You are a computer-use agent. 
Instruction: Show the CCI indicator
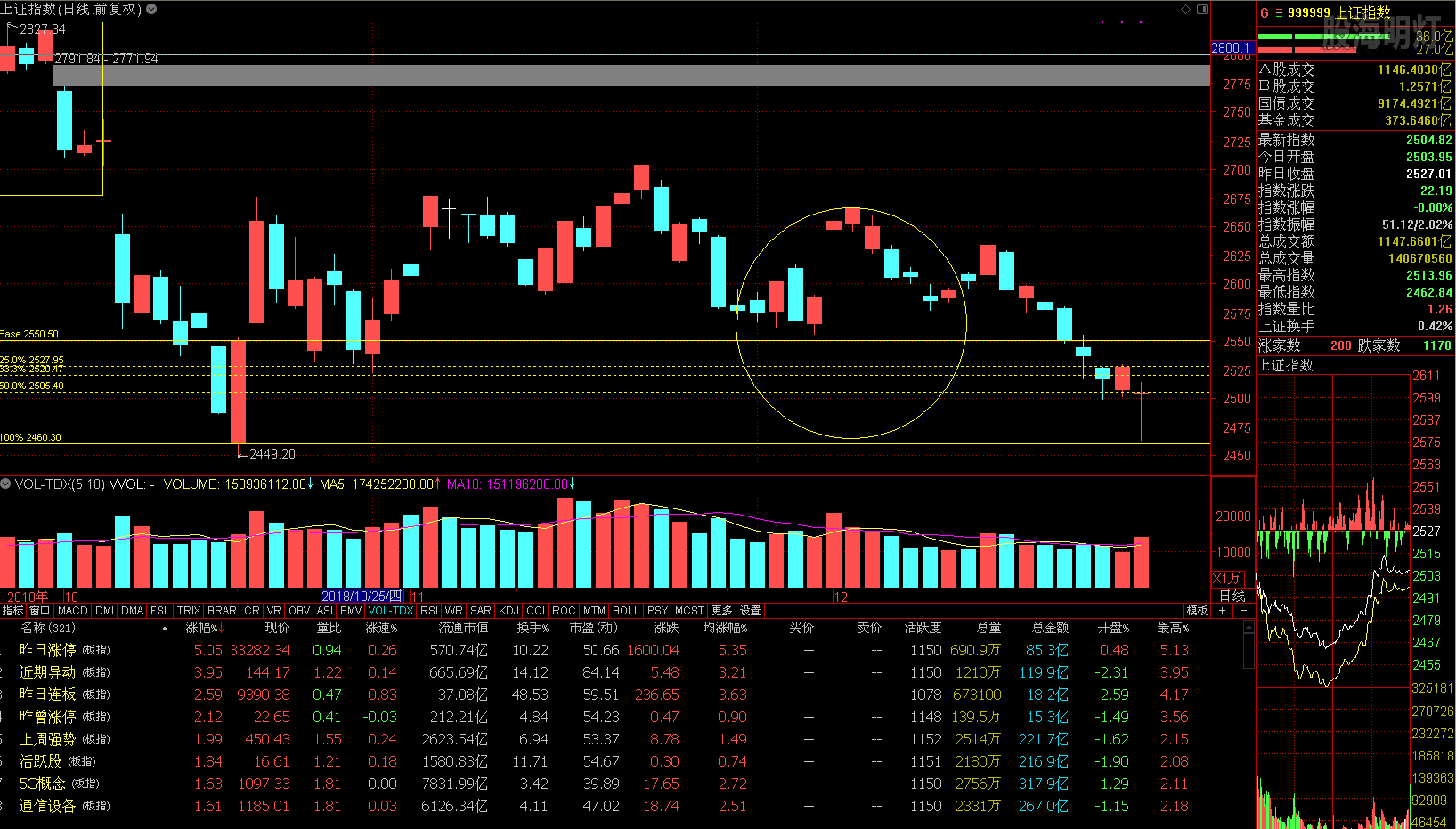point(536,611)
